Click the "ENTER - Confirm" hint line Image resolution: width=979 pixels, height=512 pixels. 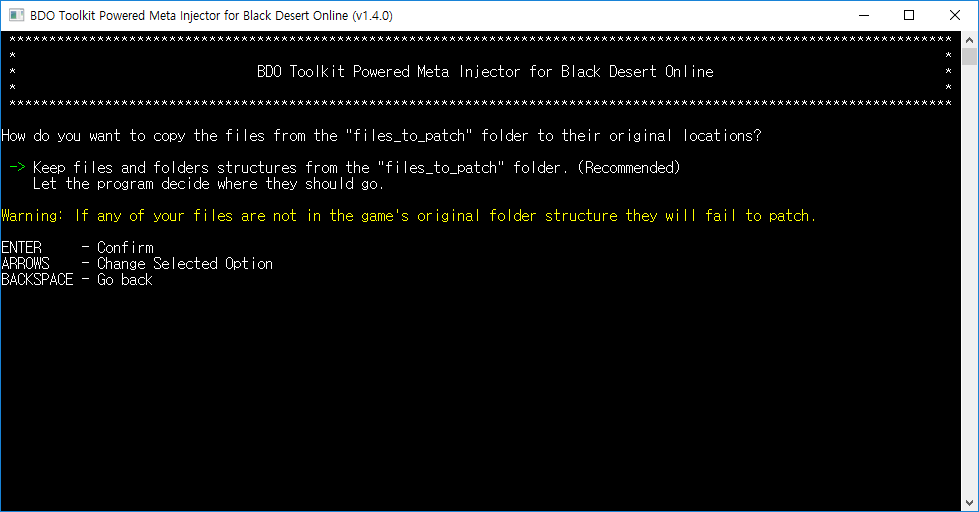tap(77, 248)
